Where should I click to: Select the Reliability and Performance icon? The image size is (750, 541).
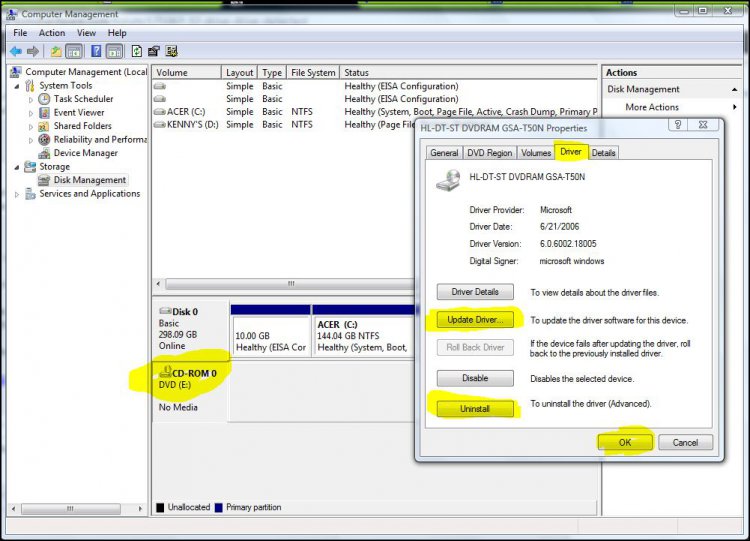pyautogui.click(x=44, y=140)
